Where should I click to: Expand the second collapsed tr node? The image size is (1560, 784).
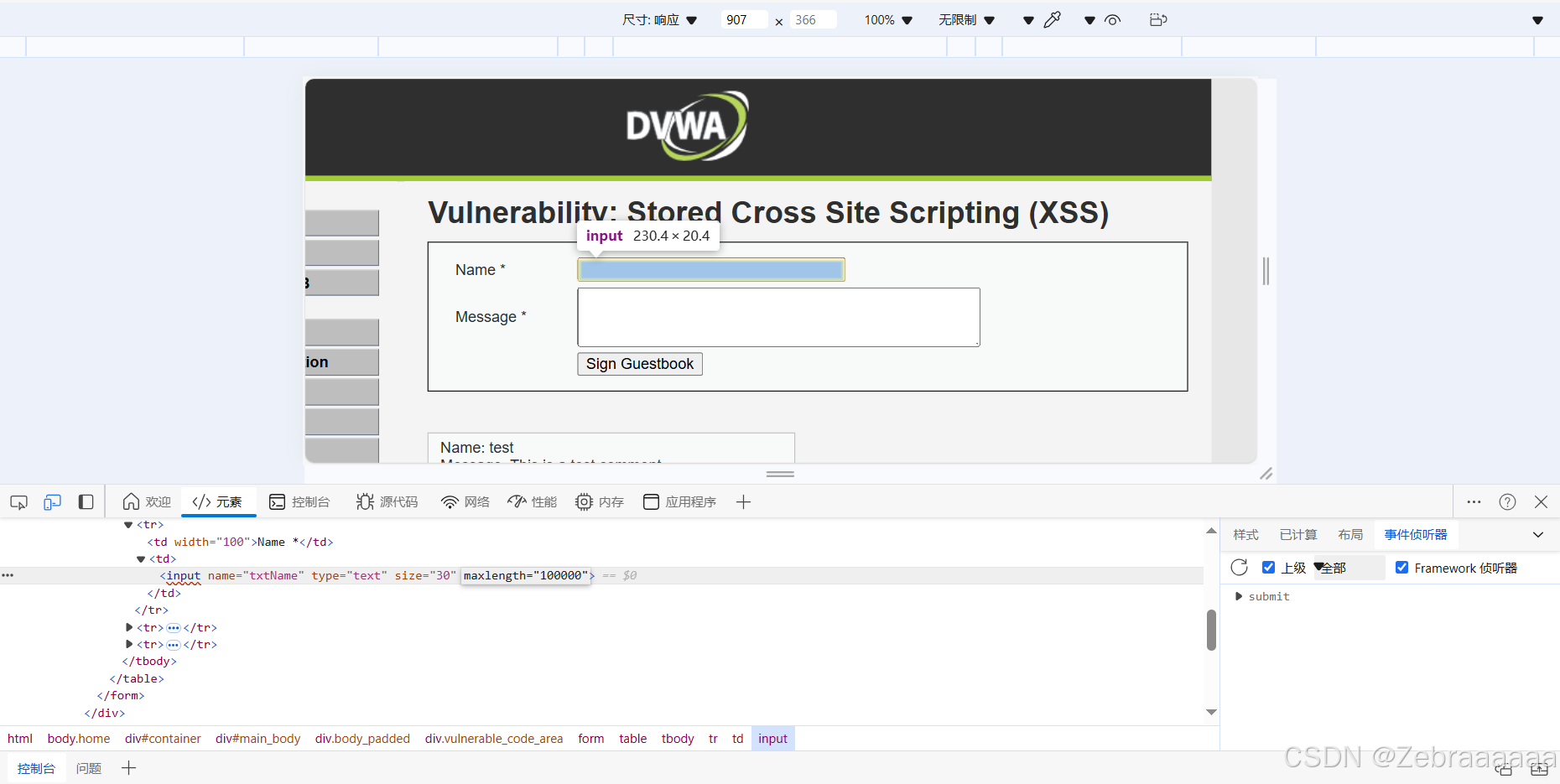(x=128, y=627)
